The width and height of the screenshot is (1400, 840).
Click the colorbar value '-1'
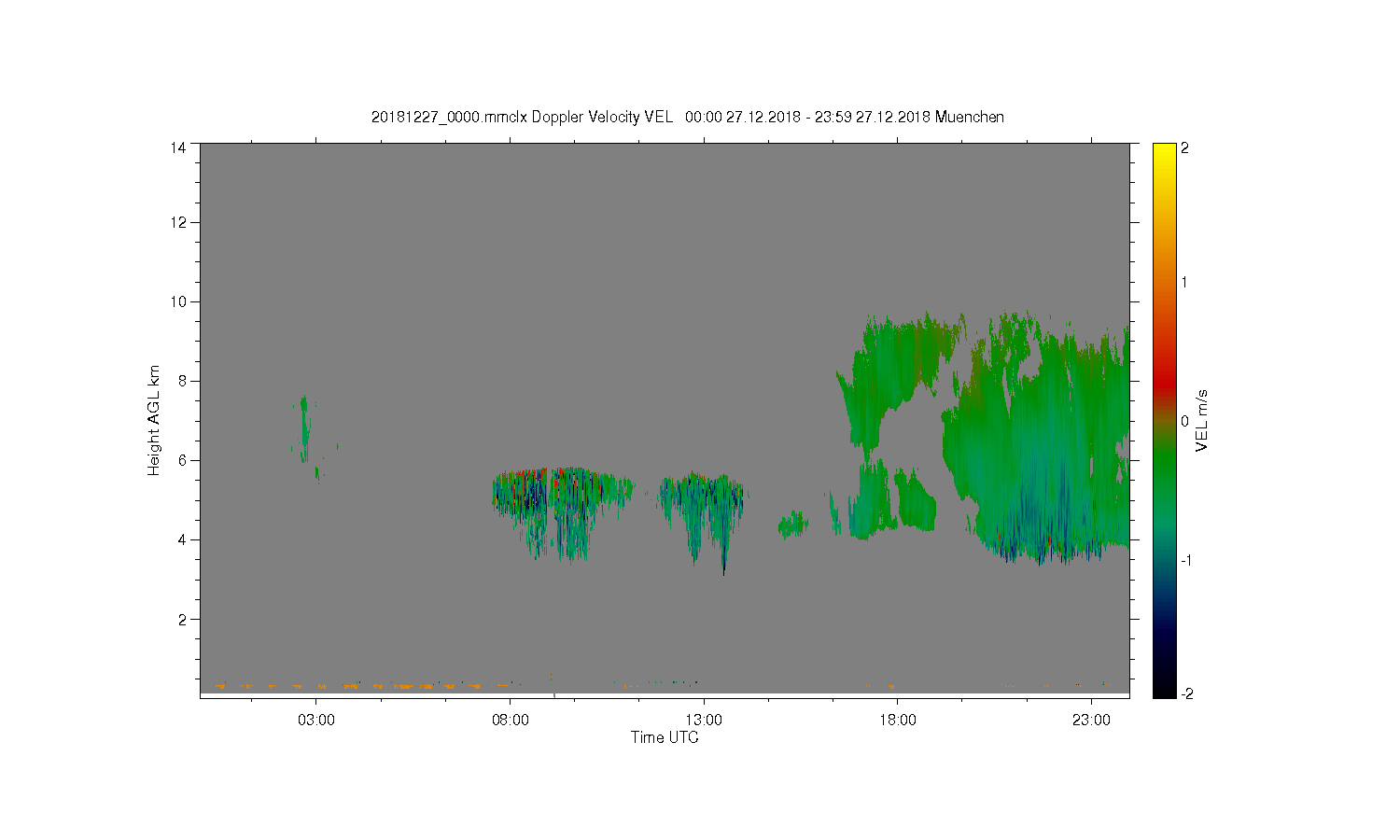coord(1185,560)
